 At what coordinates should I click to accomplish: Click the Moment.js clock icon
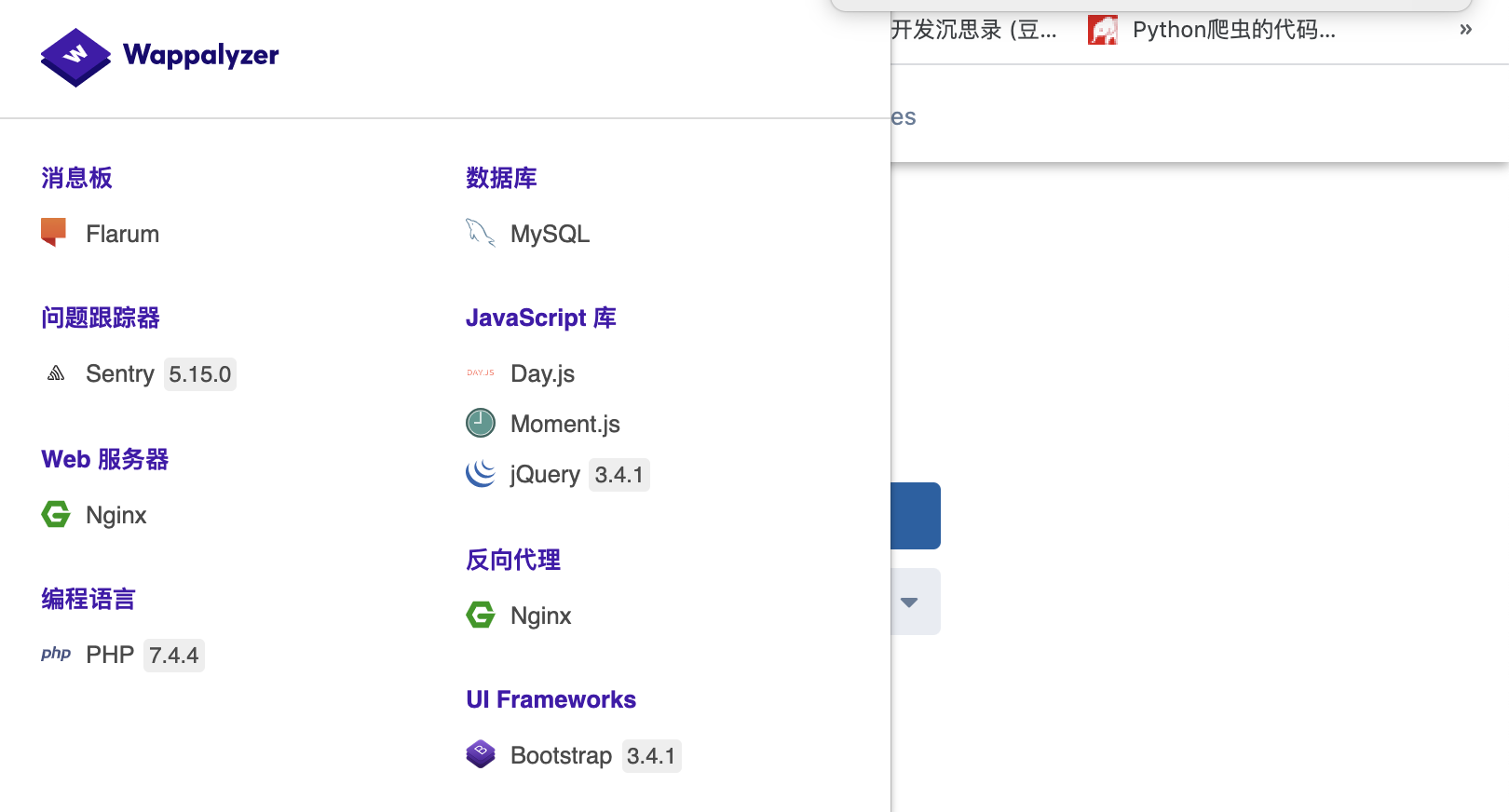pos(481,423)
